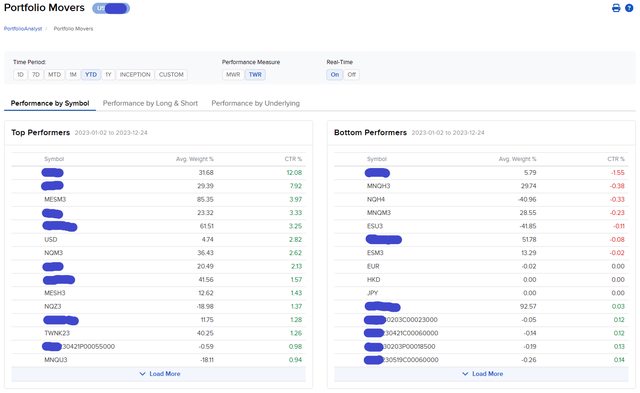
Task: Open the help question mark icon
Action: tap(629, 8)
